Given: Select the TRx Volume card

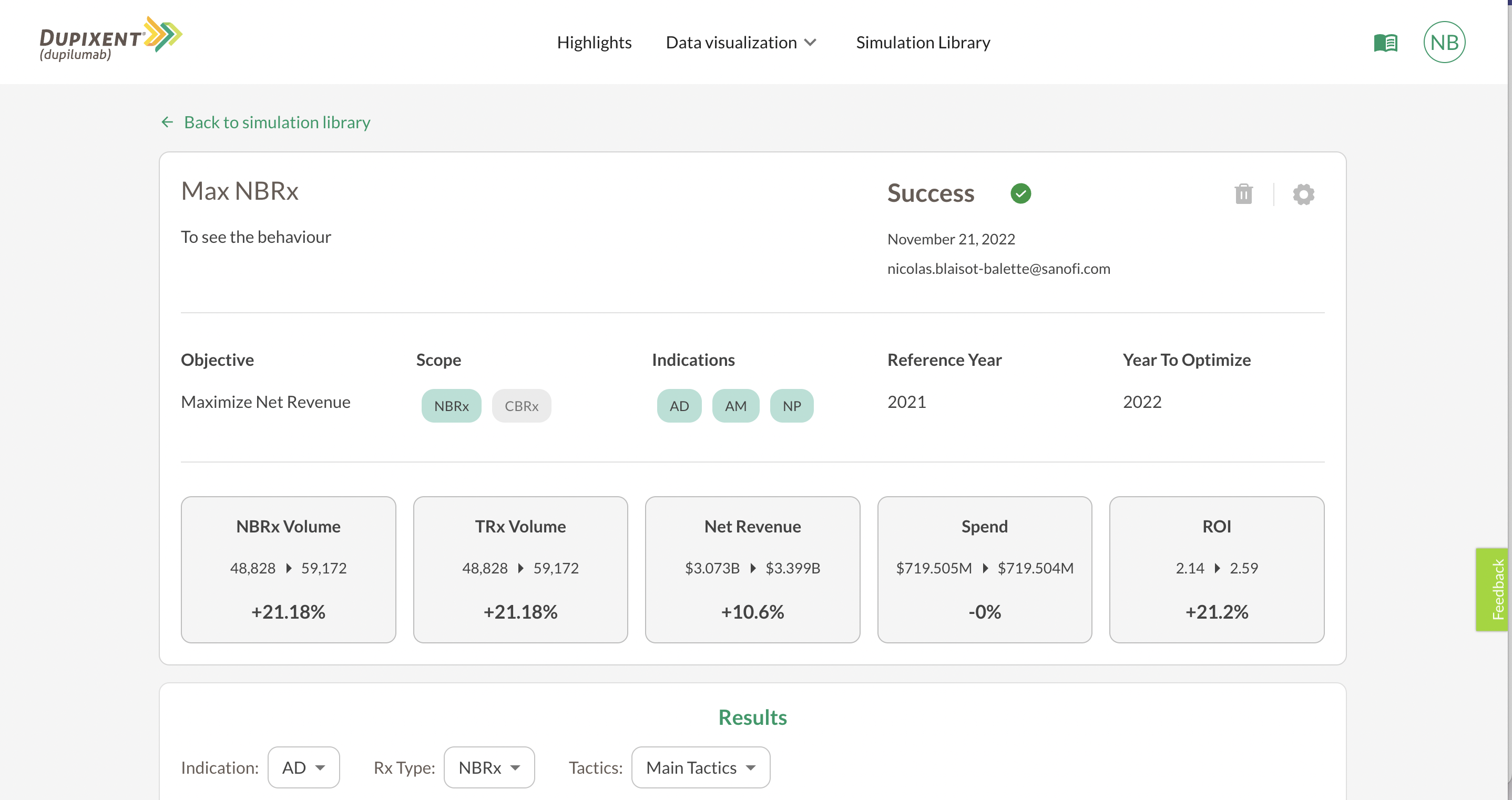Looking at the screenshot, I should 520,569.
